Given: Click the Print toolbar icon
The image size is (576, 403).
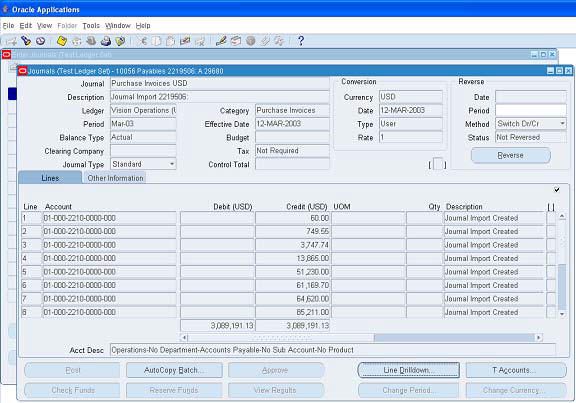Looking at the screenshot, I should 106,41.
